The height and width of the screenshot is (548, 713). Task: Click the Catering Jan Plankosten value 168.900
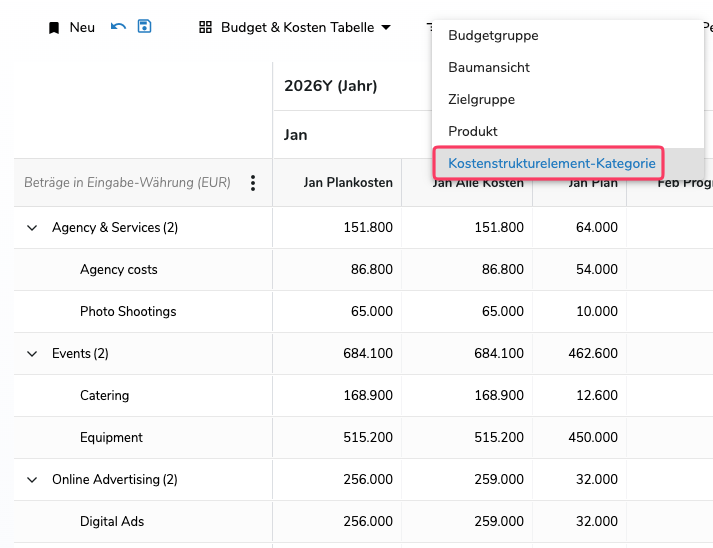[368, 395]
